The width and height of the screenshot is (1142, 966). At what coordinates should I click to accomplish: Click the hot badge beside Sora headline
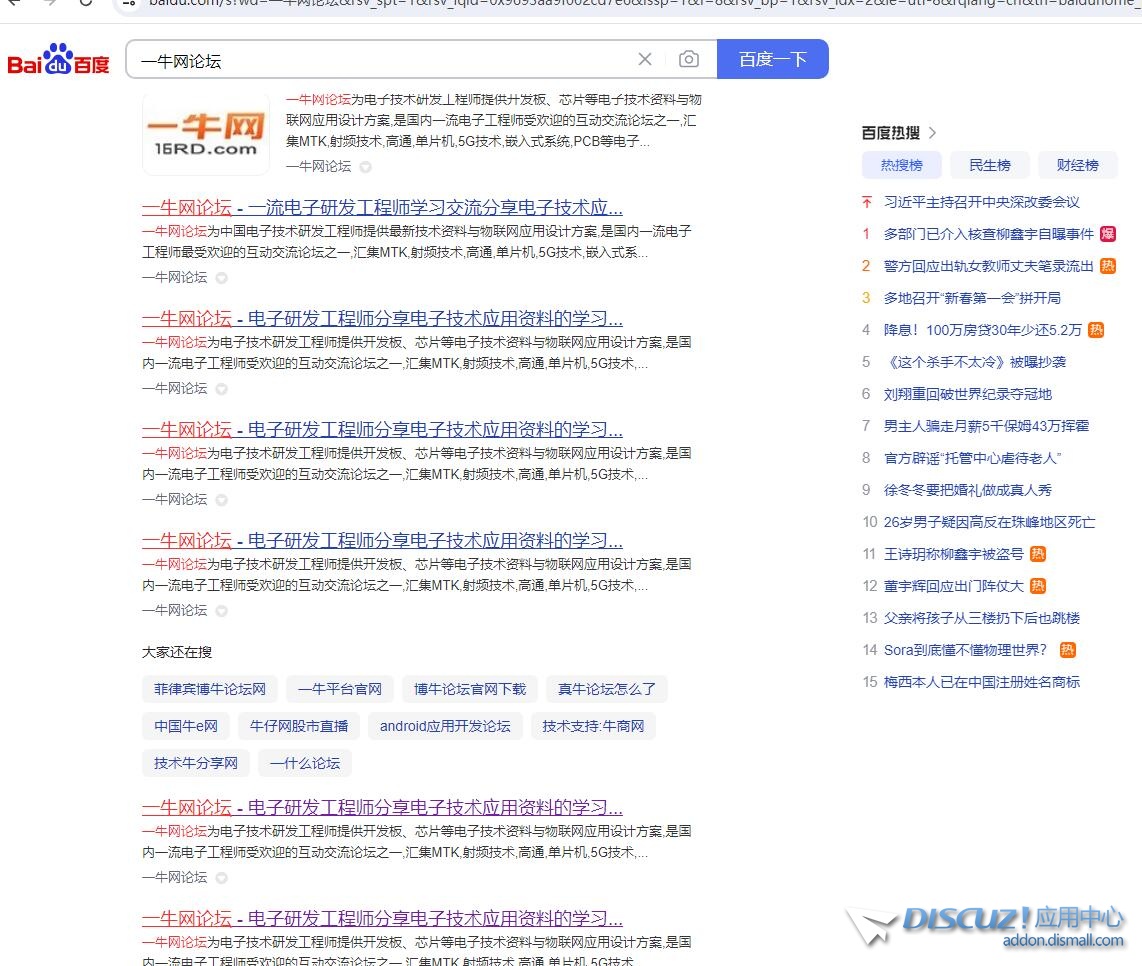pos(1067,650)
